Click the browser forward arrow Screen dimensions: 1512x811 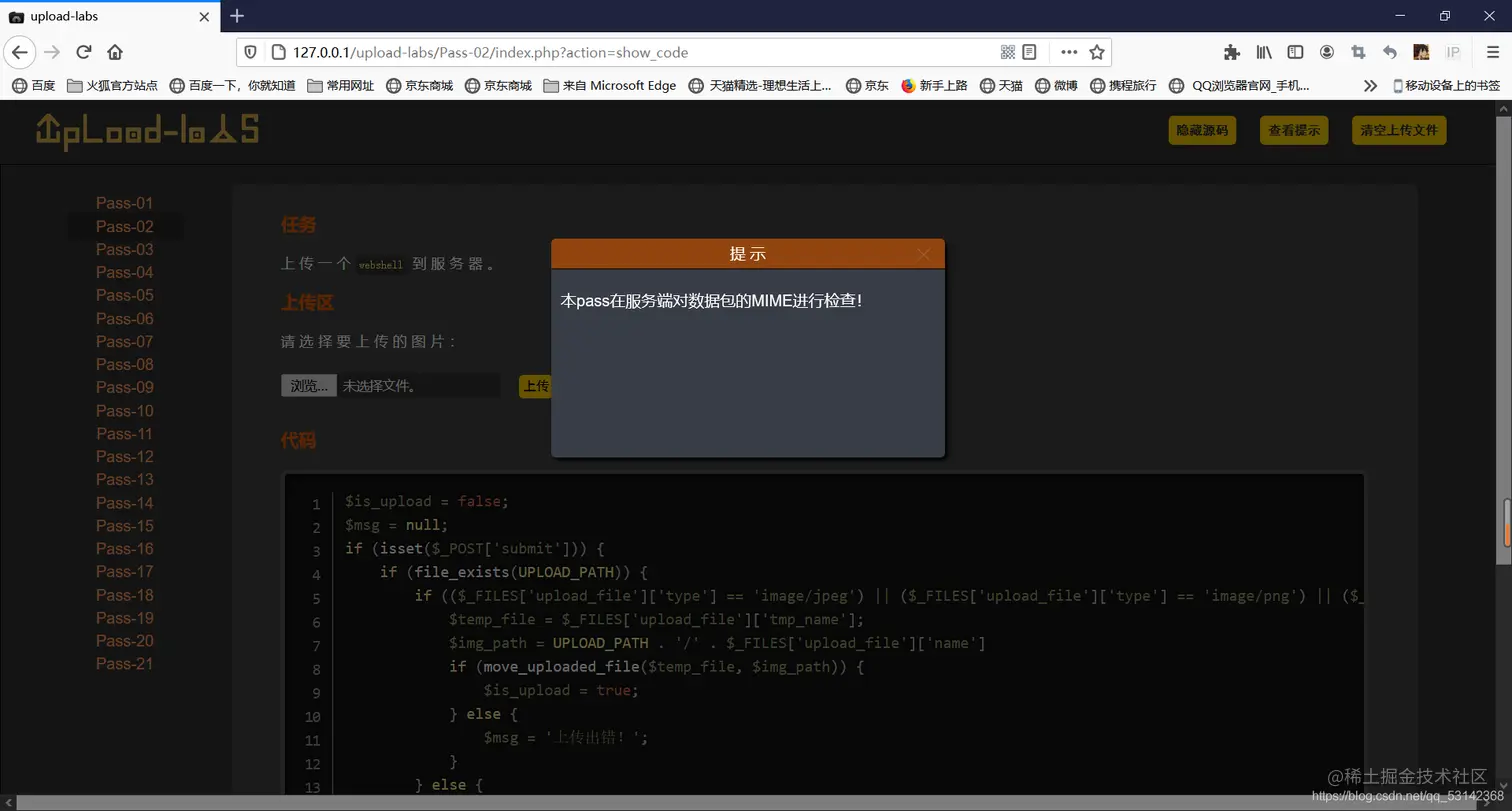pyautogui.click(x=52, y=52)
